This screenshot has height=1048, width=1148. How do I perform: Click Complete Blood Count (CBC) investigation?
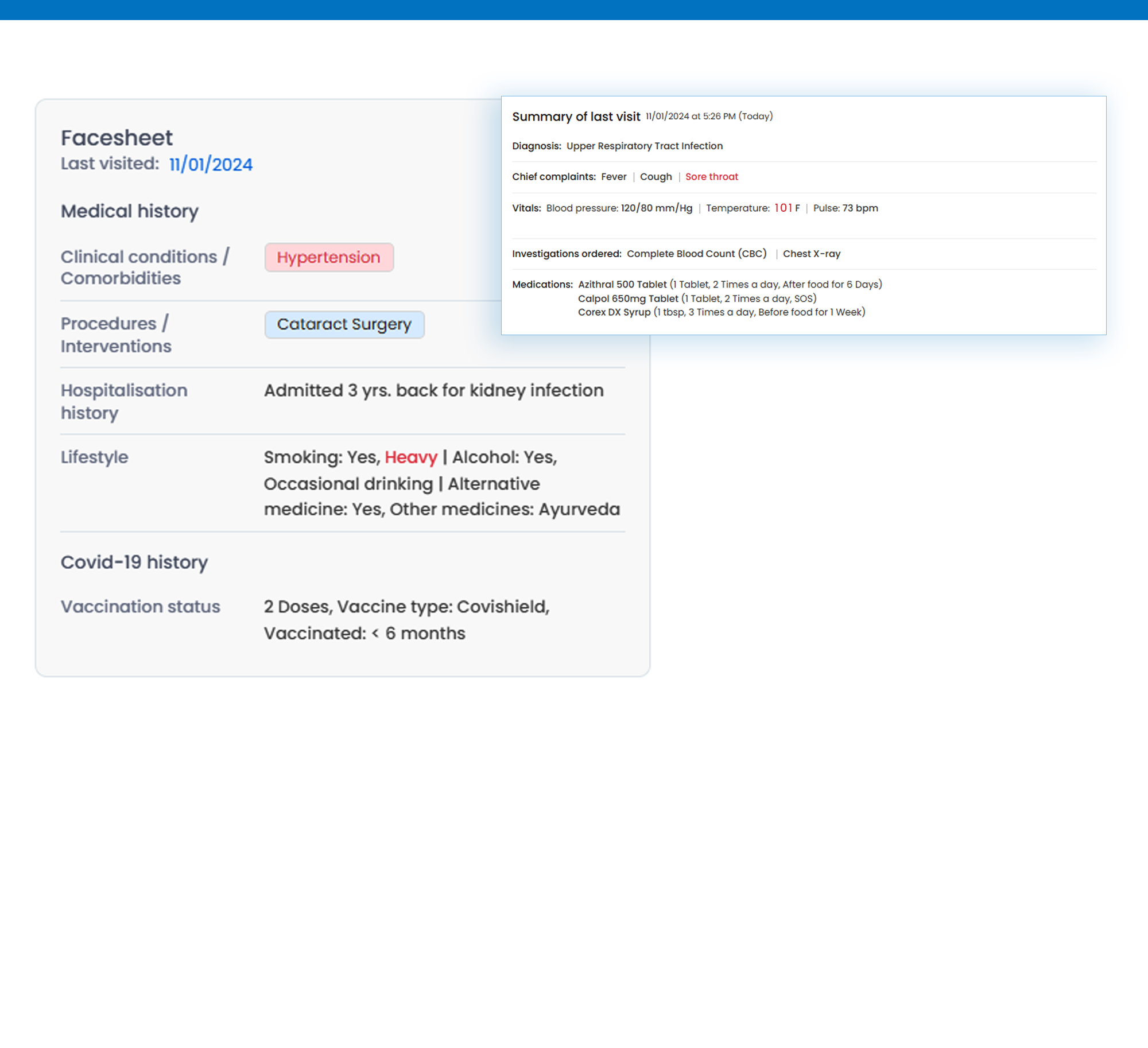point(696,254)
